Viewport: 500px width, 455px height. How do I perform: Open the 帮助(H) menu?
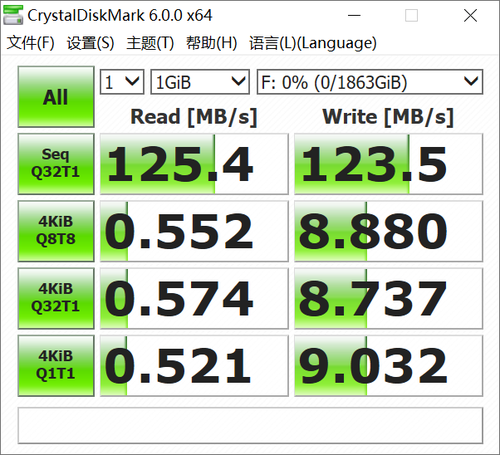click(211, 43)
